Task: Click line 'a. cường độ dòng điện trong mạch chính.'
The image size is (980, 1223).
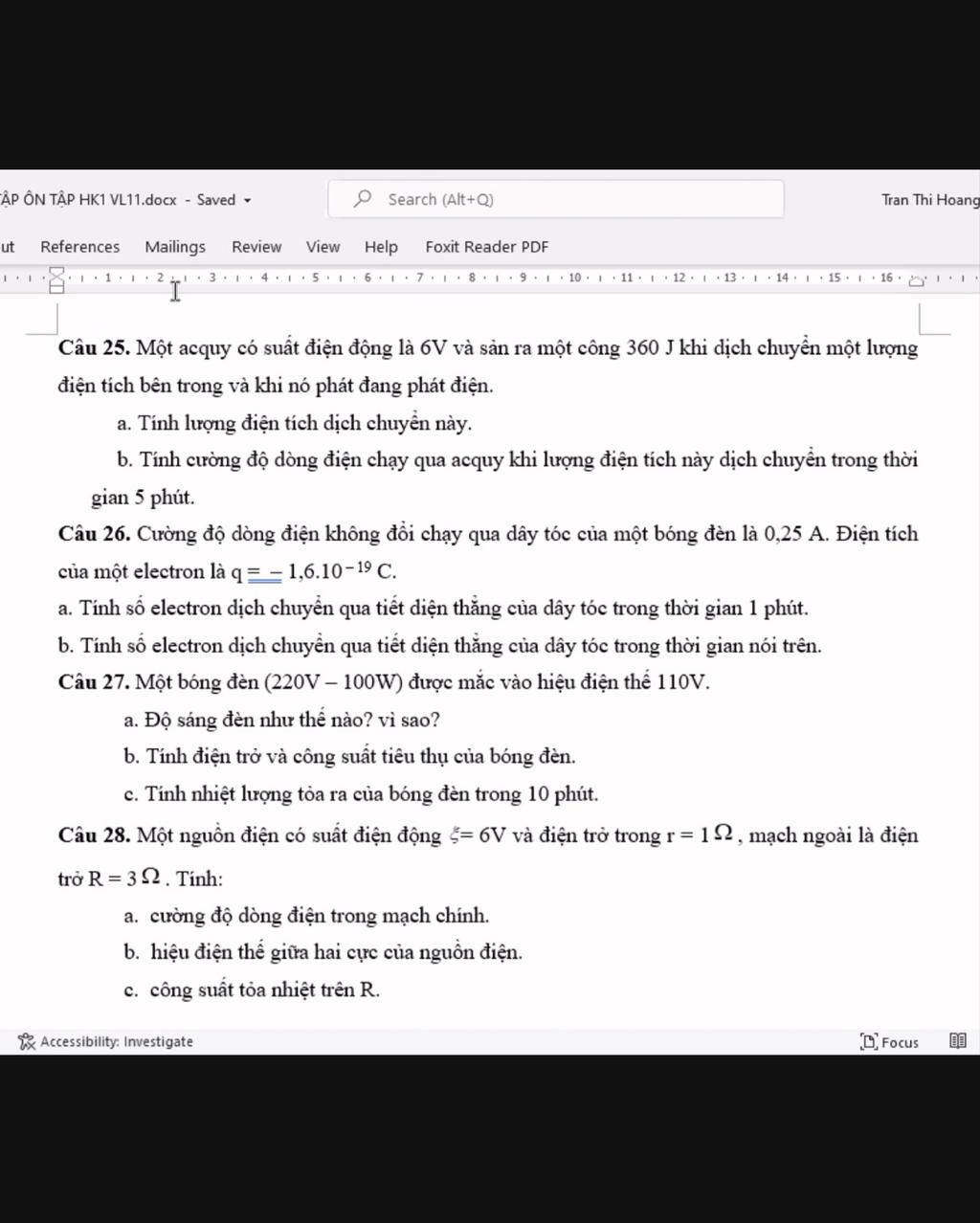Action: click(306, 916)
